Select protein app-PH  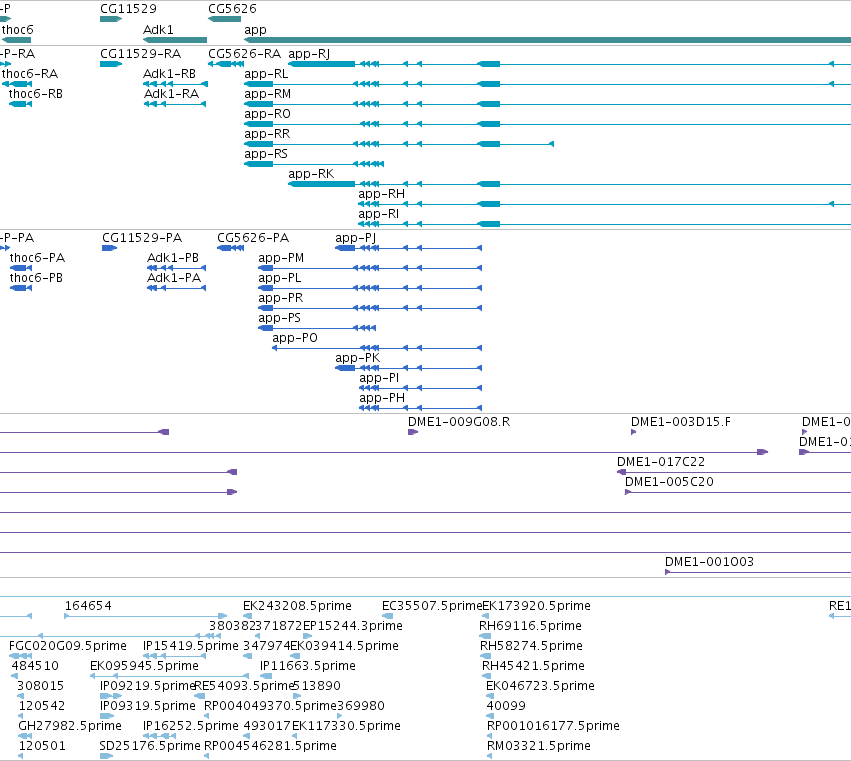click(382, 398)
